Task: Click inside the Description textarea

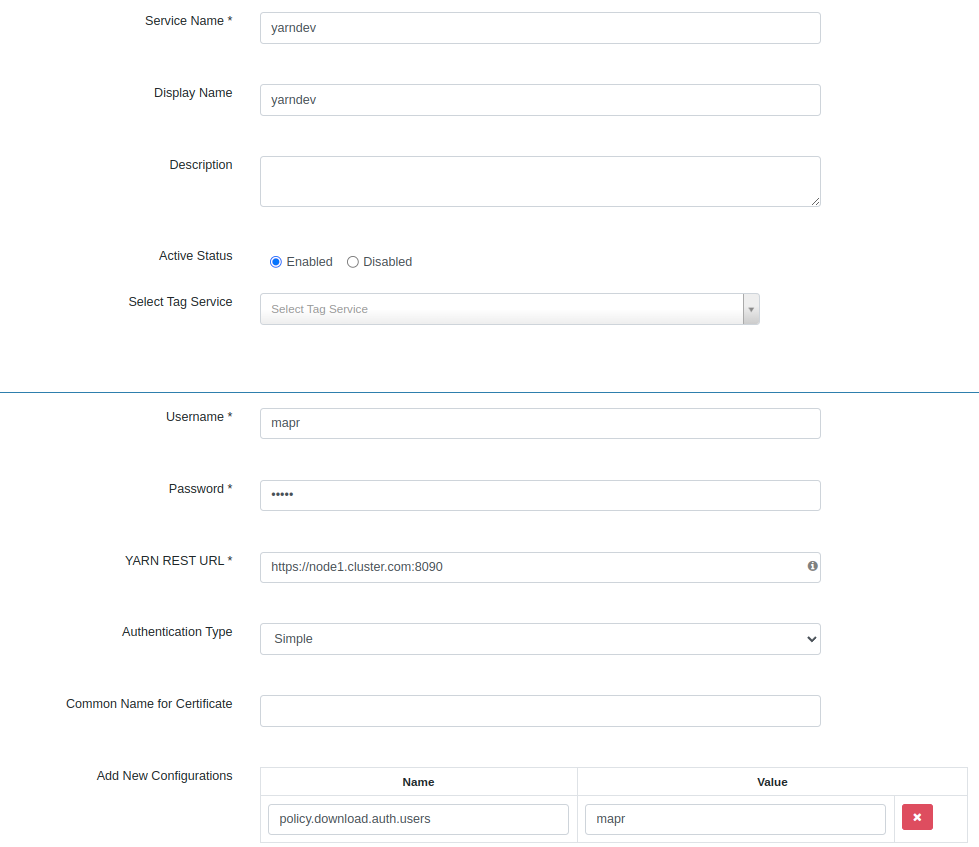Action: [x=540, y=182]
